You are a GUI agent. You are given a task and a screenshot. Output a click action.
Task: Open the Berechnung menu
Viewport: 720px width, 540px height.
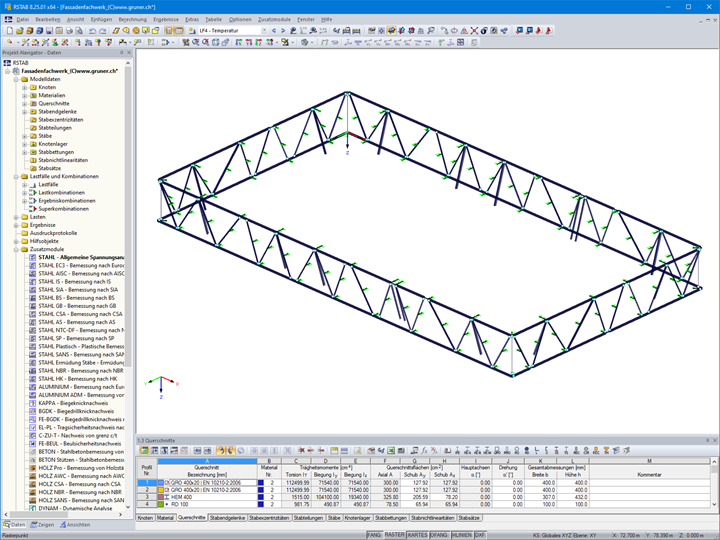pos(133,19)
